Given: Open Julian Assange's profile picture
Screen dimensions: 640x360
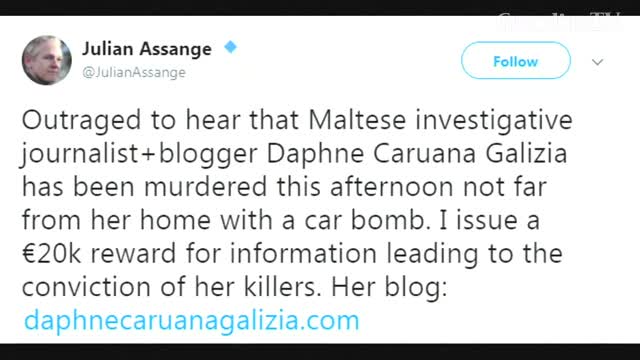Looking at the screenshot, I should point(47,60).
